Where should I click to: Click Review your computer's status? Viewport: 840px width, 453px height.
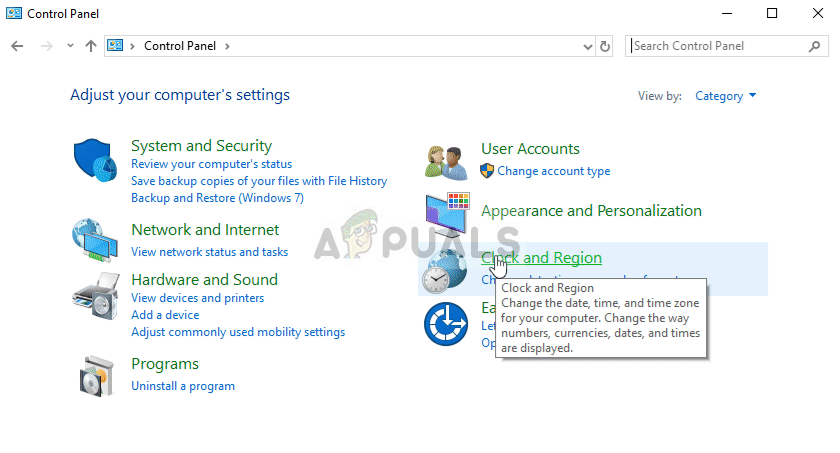coord(211,164)
